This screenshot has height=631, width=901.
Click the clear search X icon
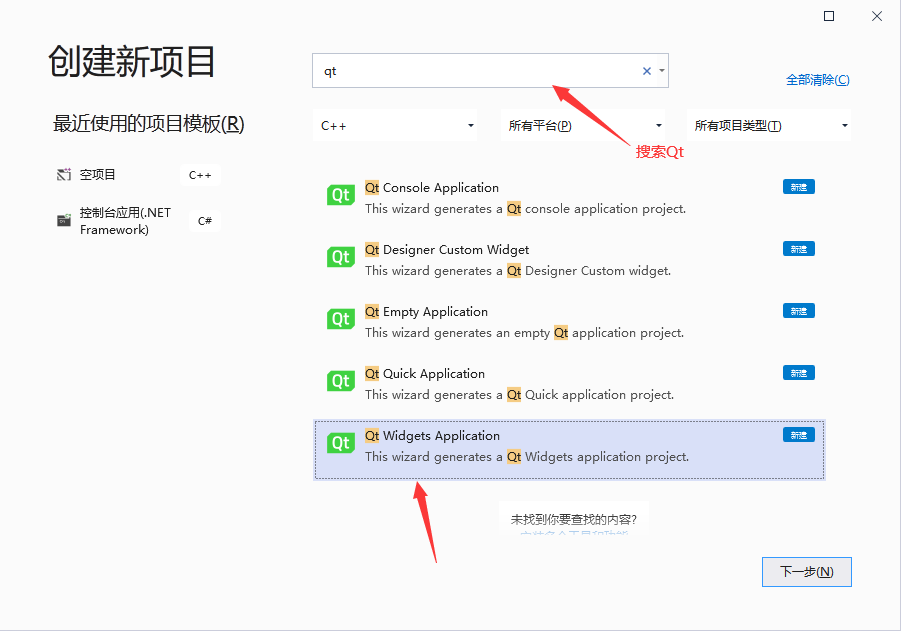pyautogui.click(x=646, y=71)
